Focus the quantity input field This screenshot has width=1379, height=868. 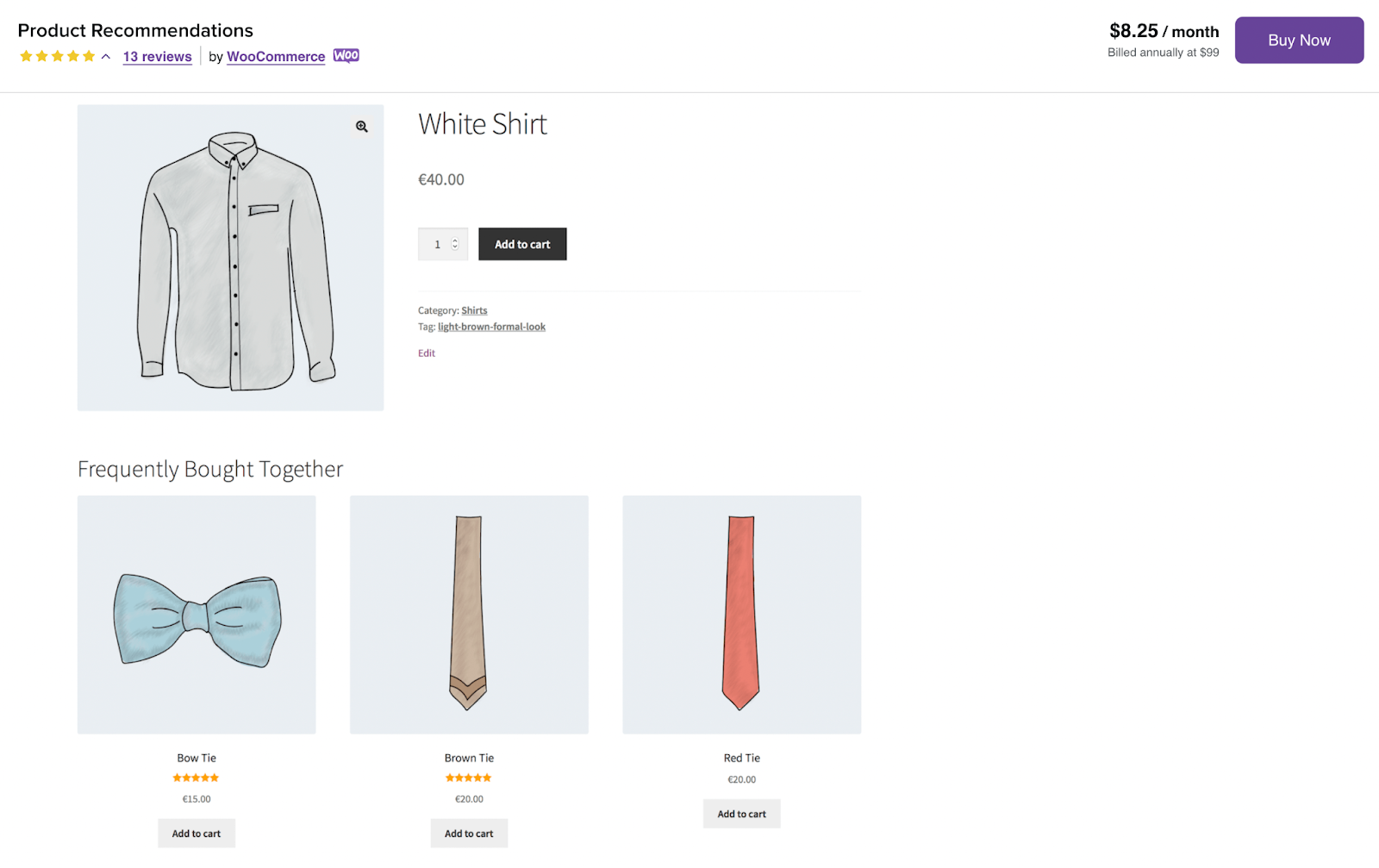click(437, 245)
